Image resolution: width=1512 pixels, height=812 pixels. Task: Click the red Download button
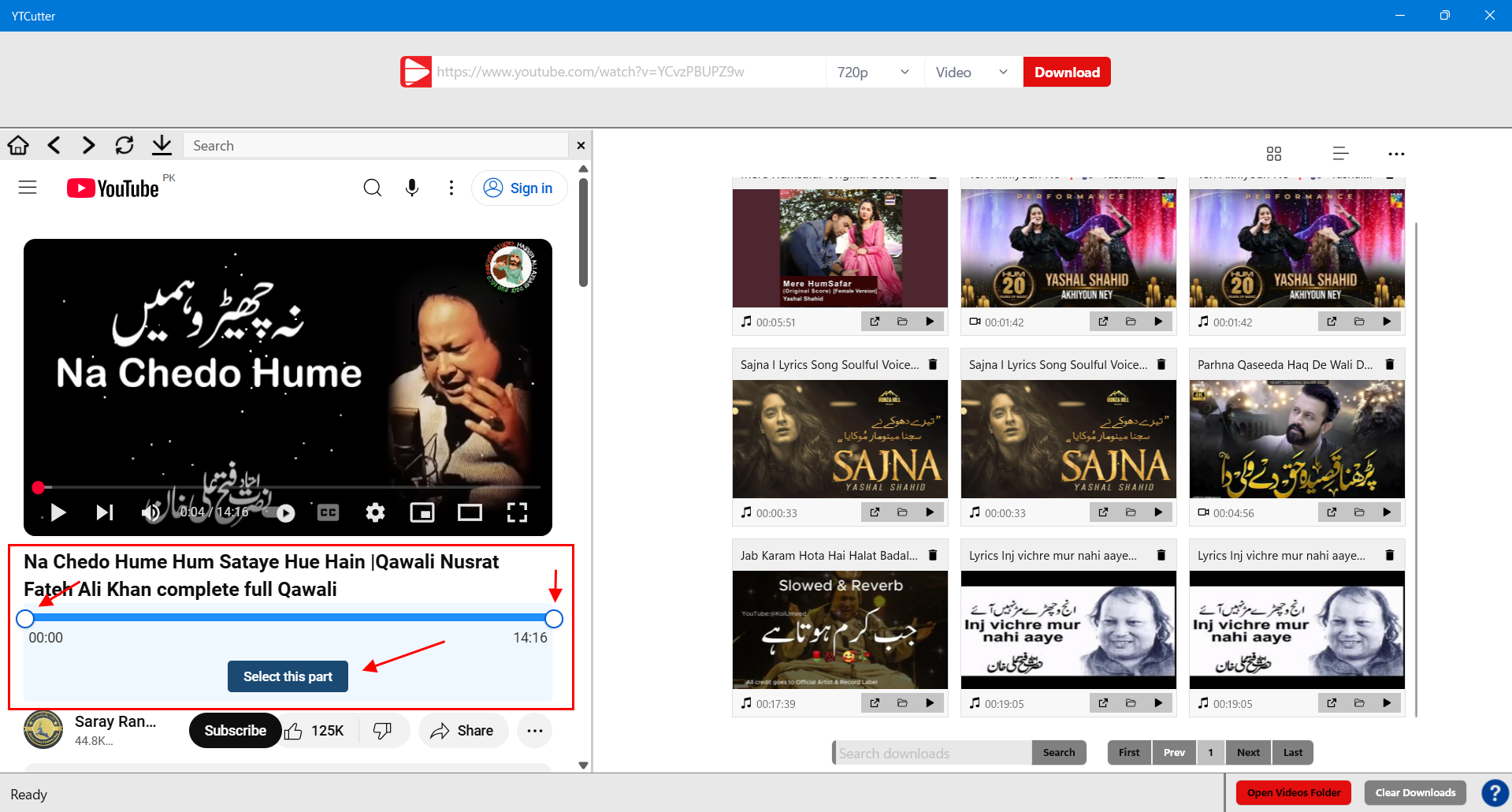(x=1067, y=72)
